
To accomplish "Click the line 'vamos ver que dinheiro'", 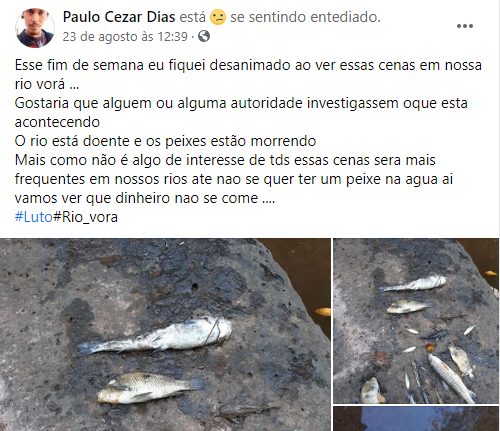I will (x=145, y=198).
